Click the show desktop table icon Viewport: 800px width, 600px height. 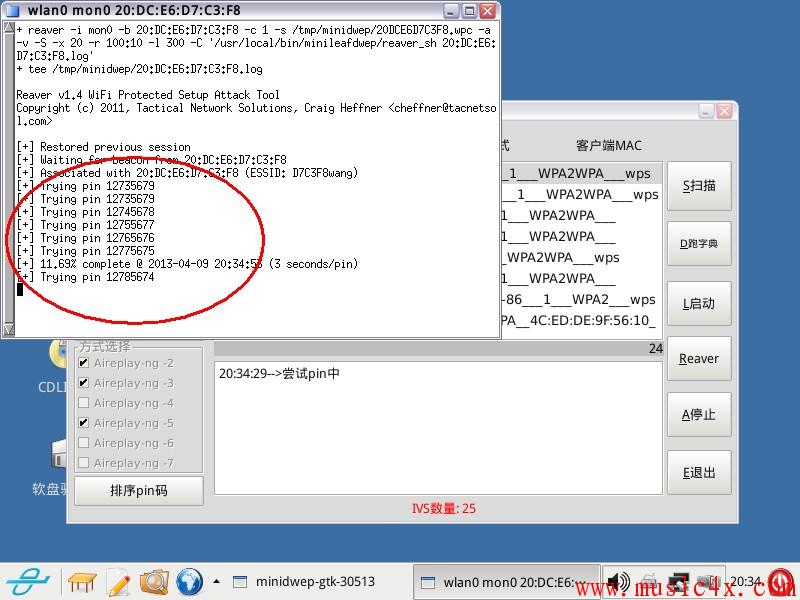[82, 582]
